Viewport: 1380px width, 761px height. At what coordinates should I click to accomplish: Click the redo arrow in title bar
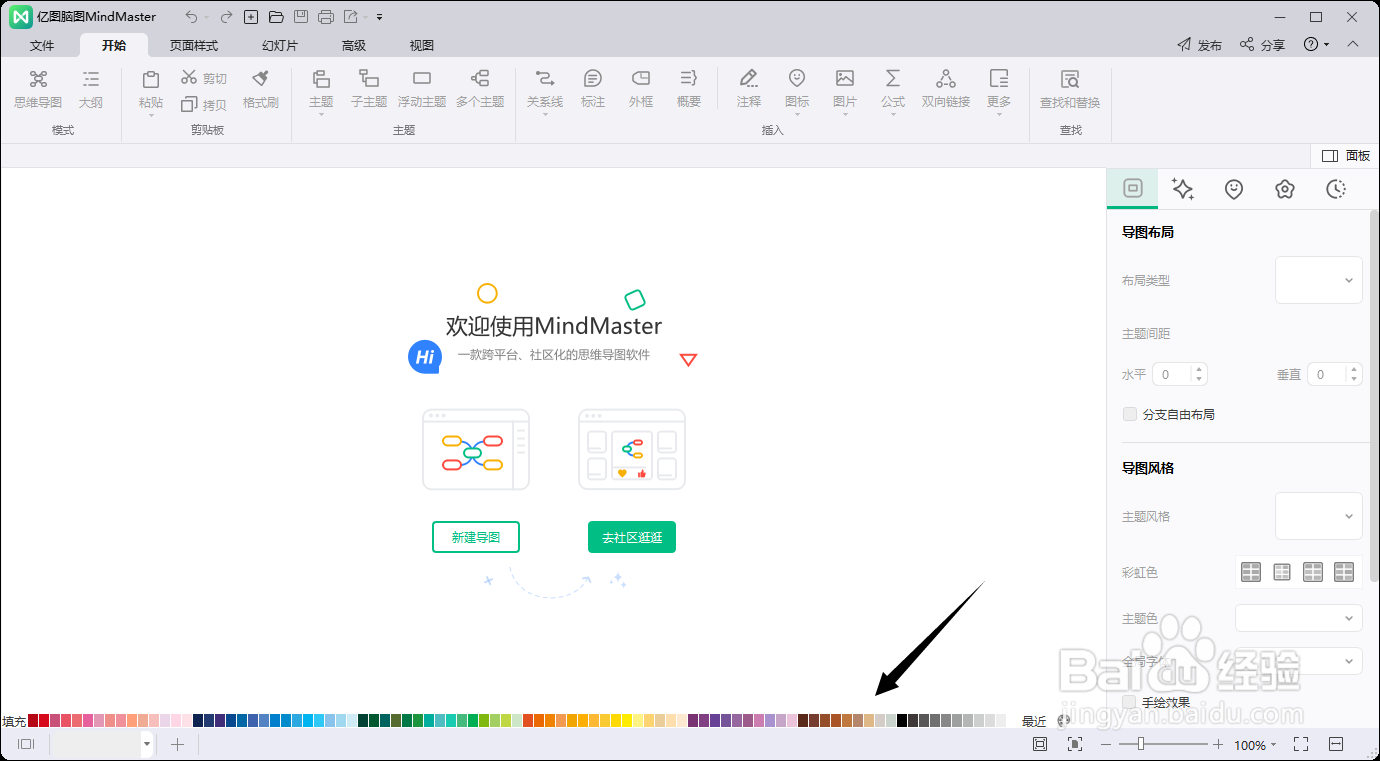pos(226,17)
